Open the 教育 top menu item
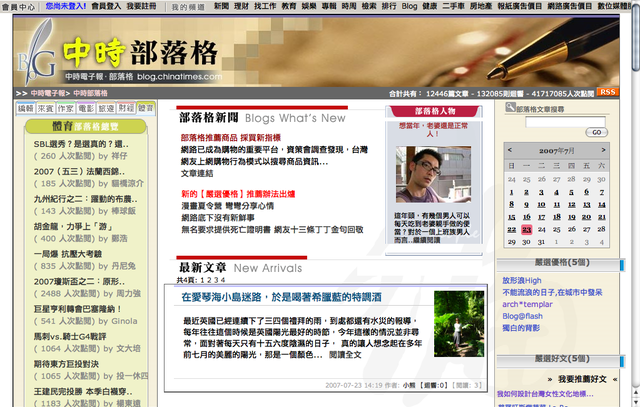This screenshot has height=407, width=640. 289,6
